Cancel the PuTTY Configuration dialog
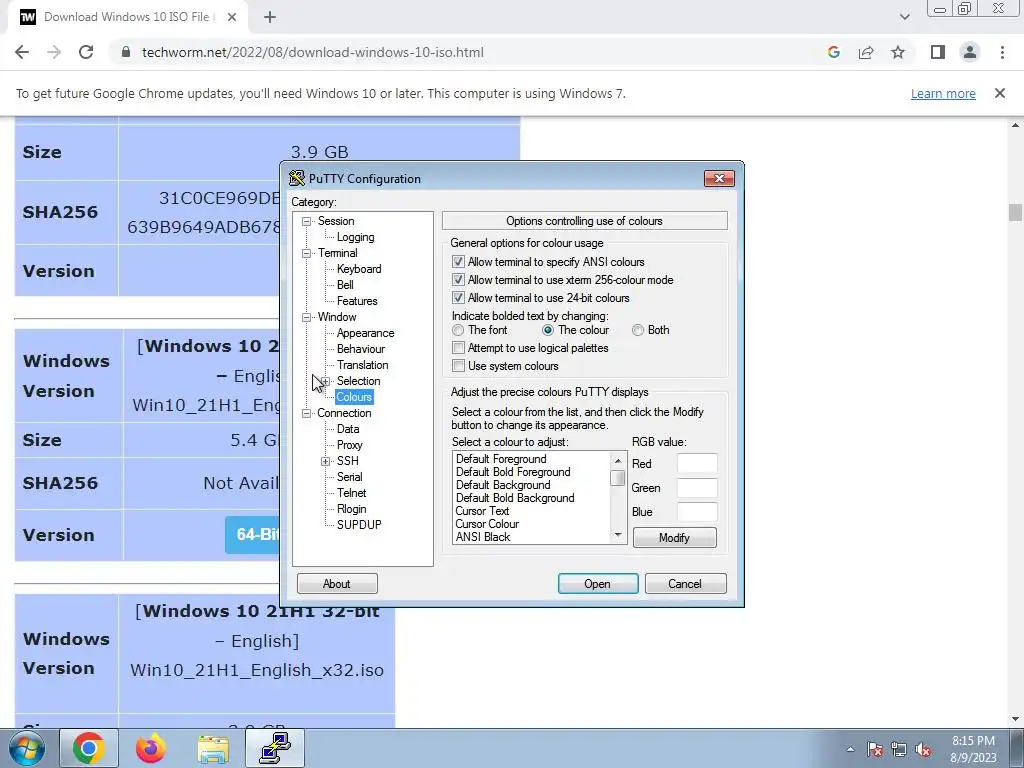 (685, 584)
